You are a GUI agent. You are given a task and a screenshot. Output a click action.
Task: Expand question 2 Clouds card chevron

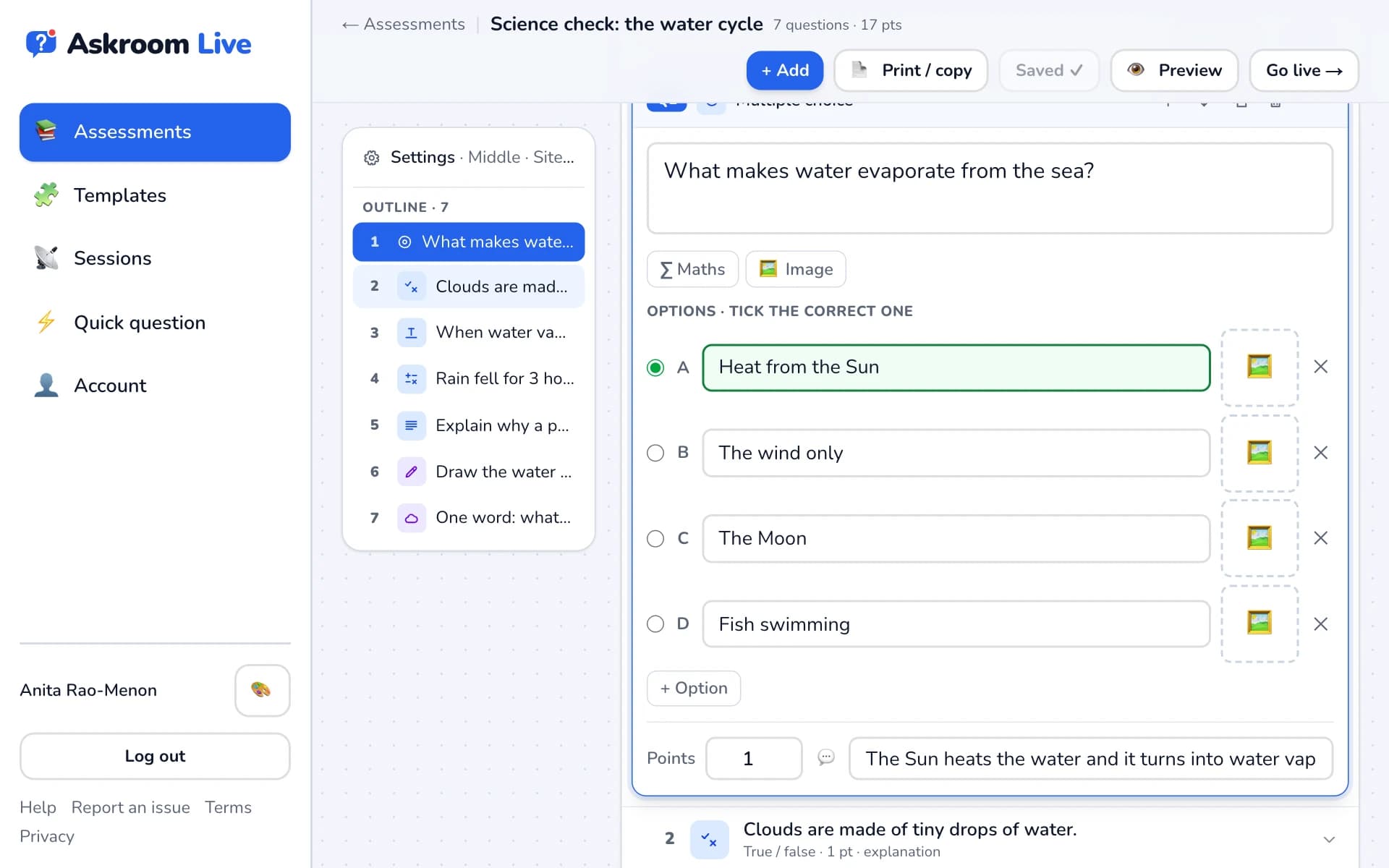(1329, 840)
